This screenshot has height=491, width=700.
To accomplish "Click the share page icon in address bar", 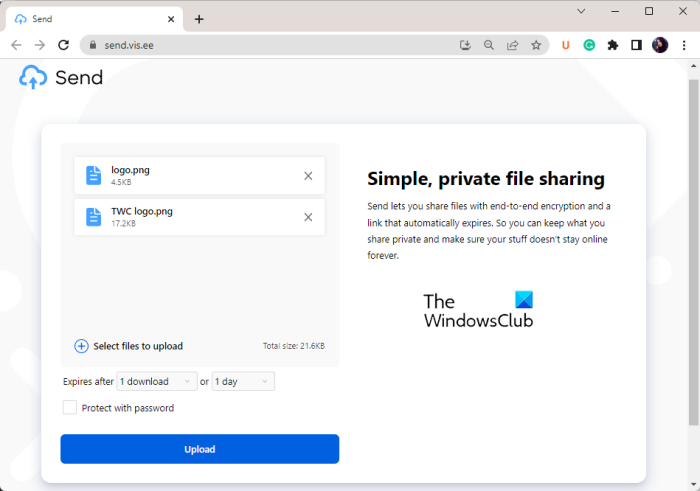I will point(512,45).
